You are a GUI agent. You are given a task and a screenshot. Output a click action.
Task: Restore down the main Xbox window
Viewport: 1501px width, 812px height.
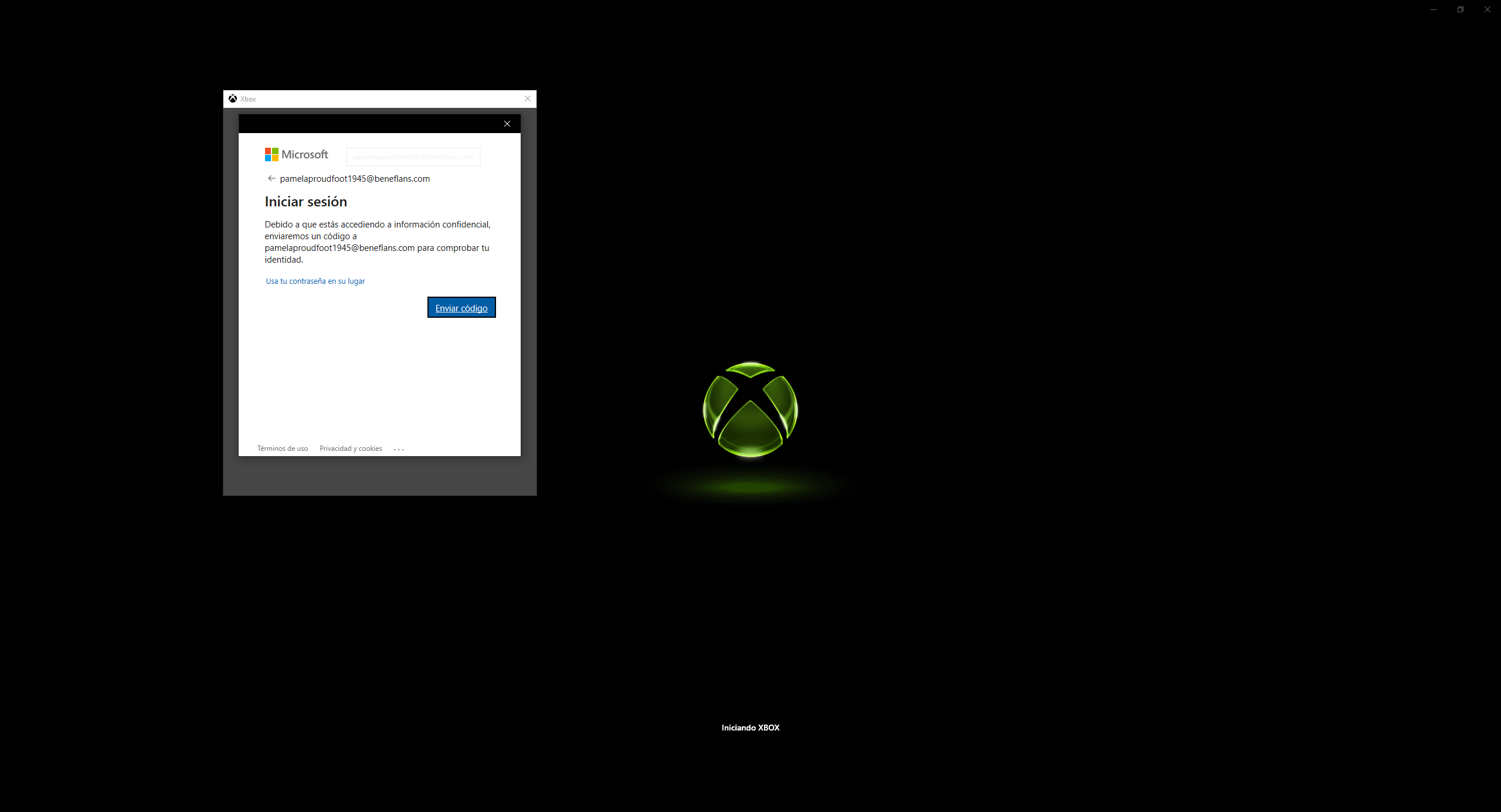pyautogui.click(x=1461, y=9)
